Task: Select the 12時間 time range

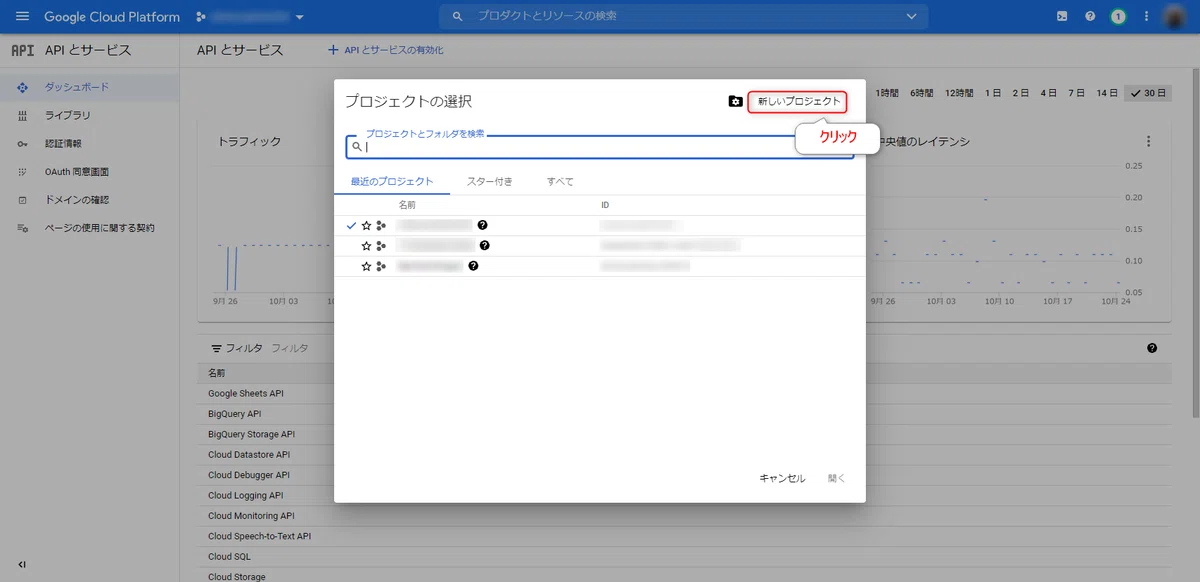Action: (959, 93)
